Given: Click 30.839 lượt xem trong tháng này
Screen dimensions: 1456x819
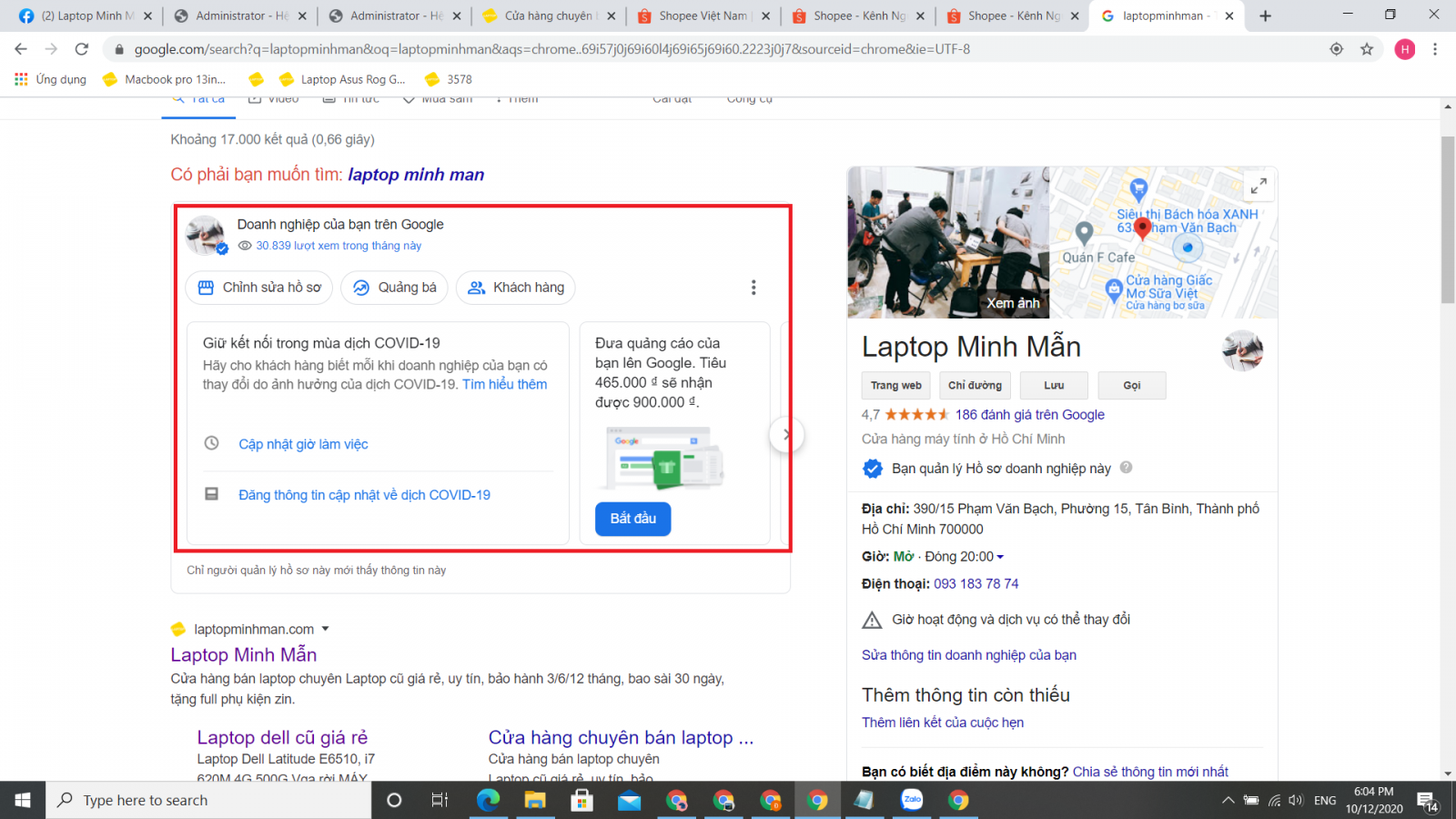Looking at the screenshot, I should tap(339, 246).
